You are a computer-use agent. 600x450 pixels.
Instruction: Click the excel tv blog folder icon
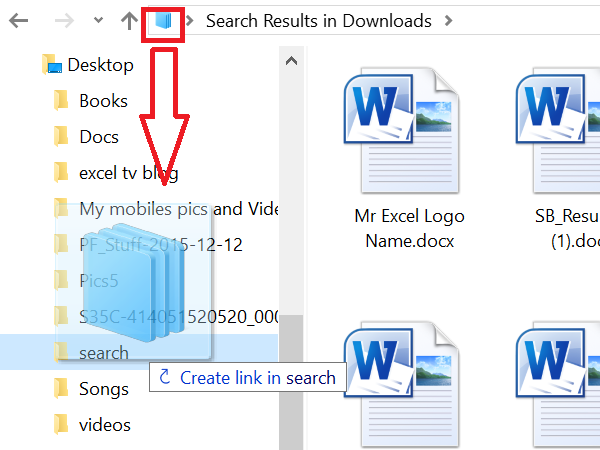point(61,172)
